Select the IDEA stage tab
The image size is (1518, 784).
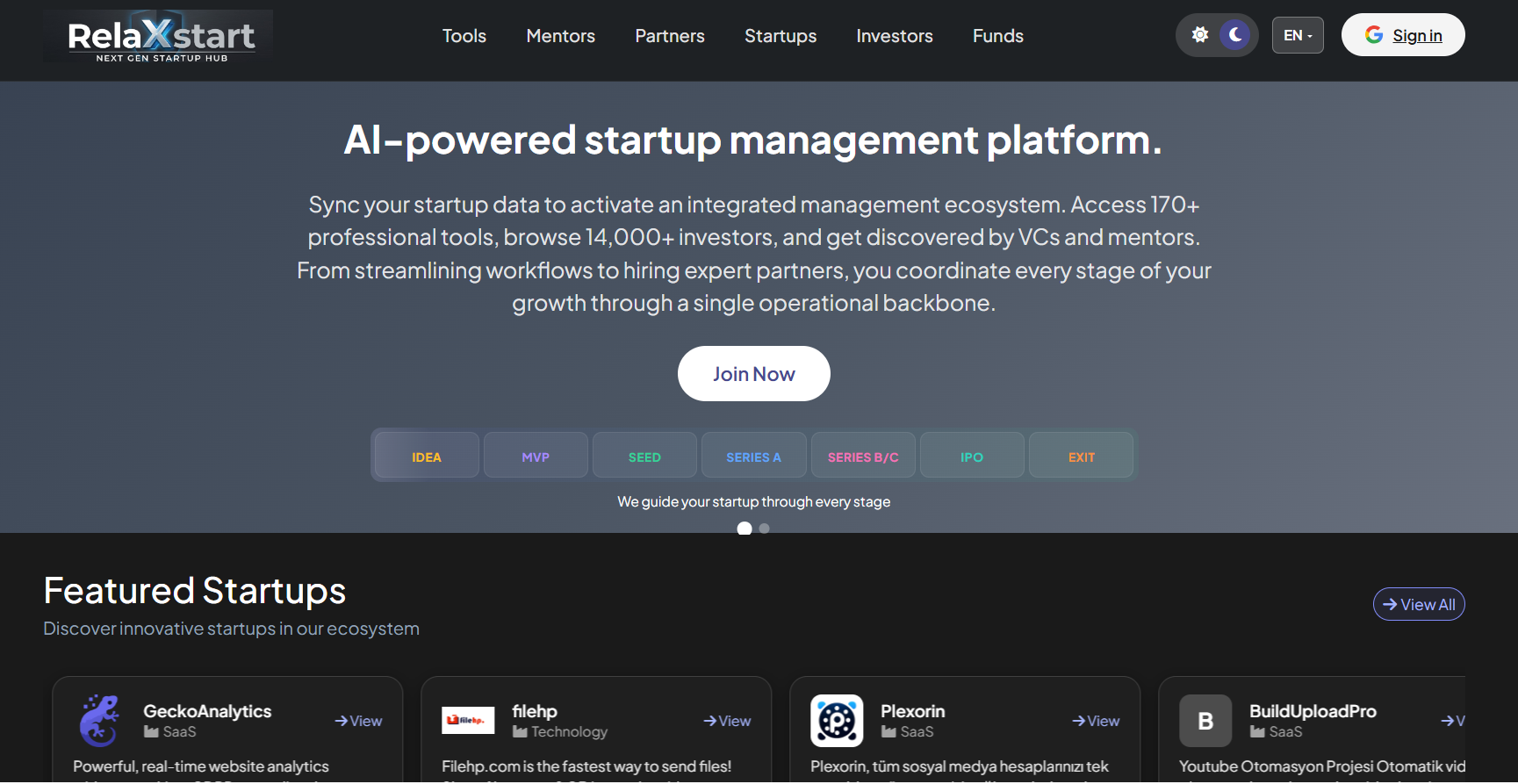427,457
